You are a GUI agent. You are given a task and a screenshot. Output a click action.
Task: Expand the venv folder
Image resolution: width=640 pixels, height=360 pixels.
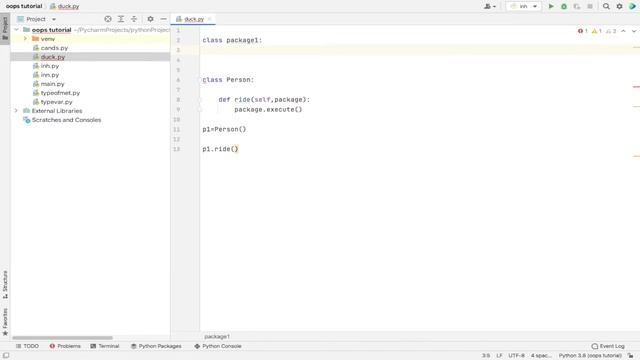[x=25, y=39]
